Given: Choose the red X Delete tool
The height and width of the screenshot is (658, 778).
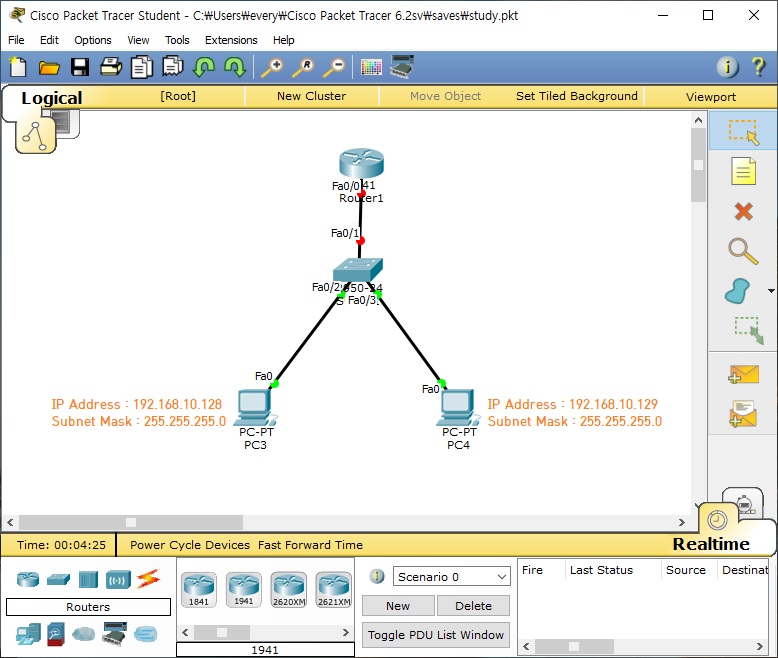Looking at the screenshot, I should pos(743,211).
